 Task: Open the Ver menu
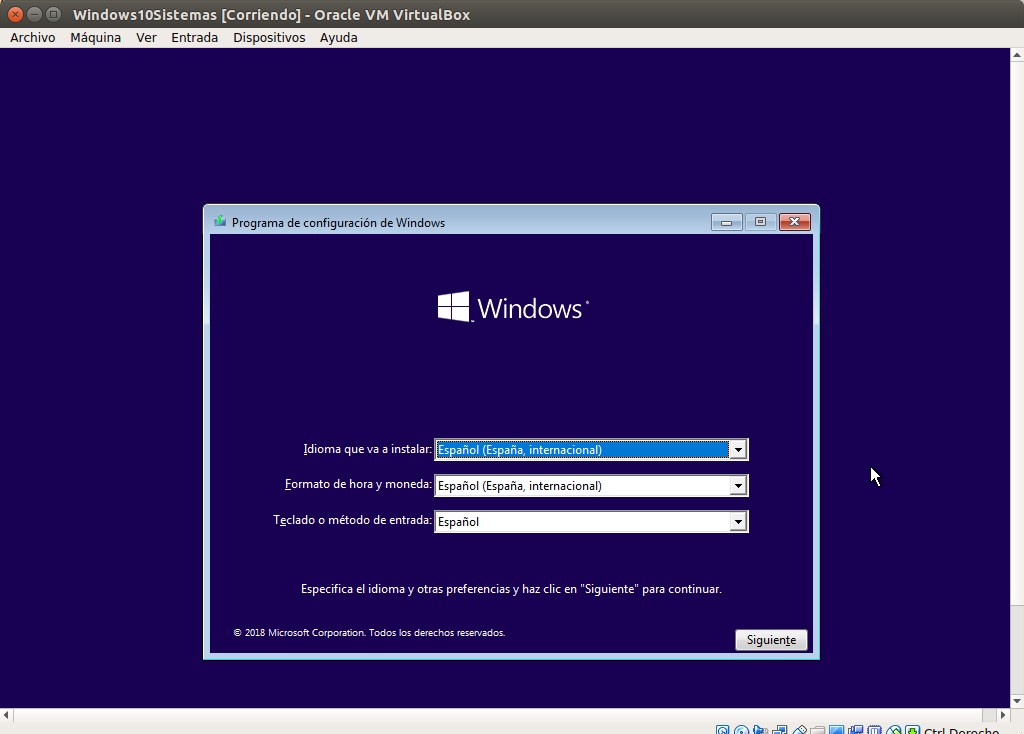(x=146, y=37)
